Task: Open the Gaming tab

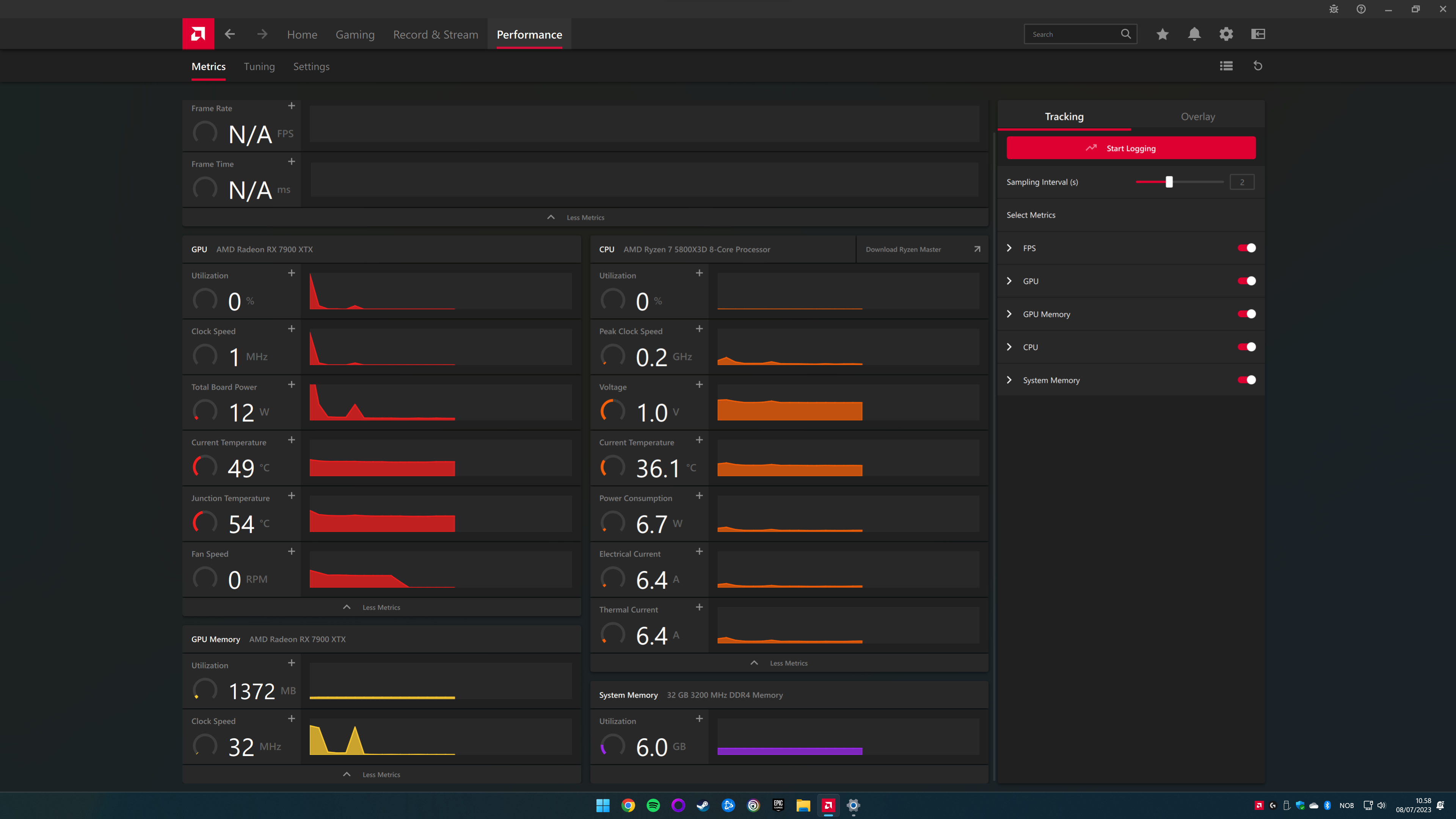Action: pyautogui.click(x=355, y=35)
